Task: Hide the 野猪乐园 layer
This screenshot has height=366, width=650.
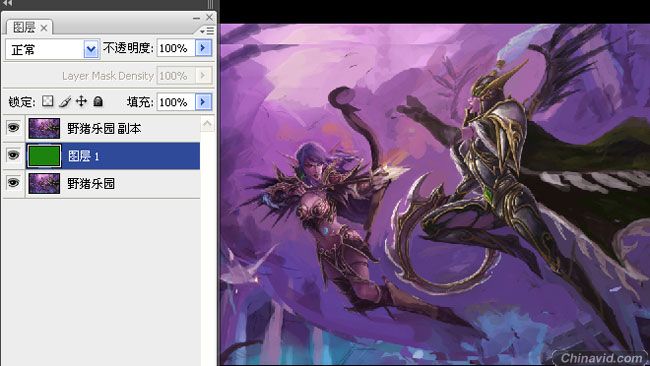Action: point(14,183)
